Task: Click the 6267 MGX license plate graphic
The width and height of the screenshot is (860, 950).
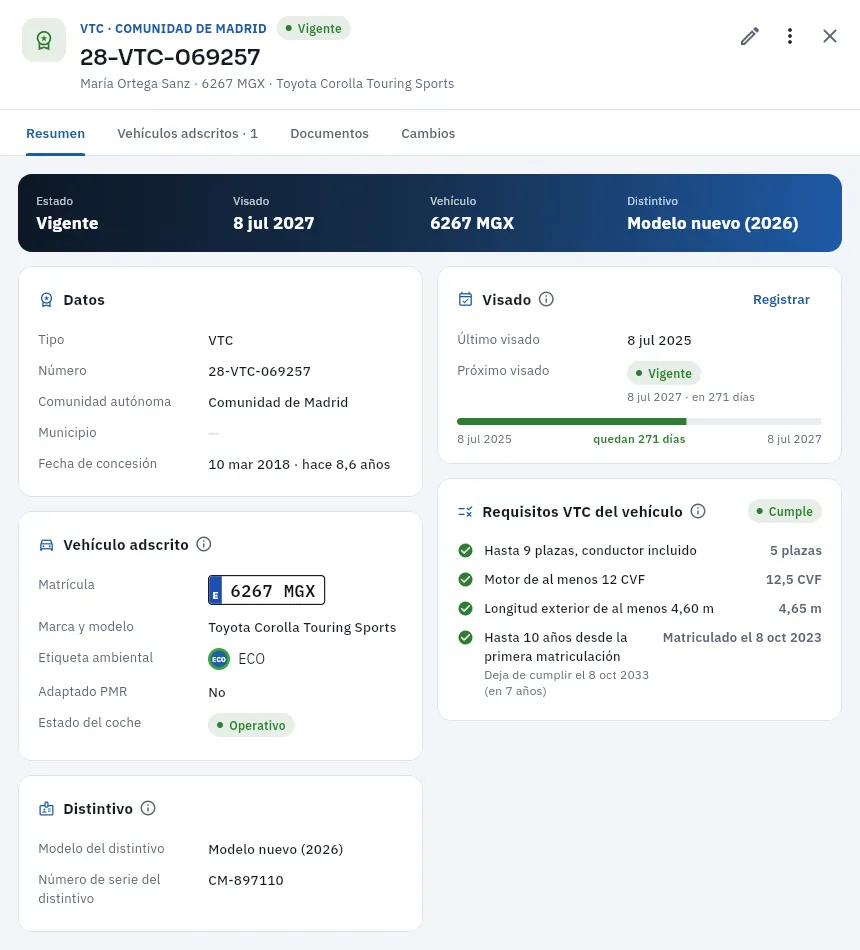Action: point(267,590)
